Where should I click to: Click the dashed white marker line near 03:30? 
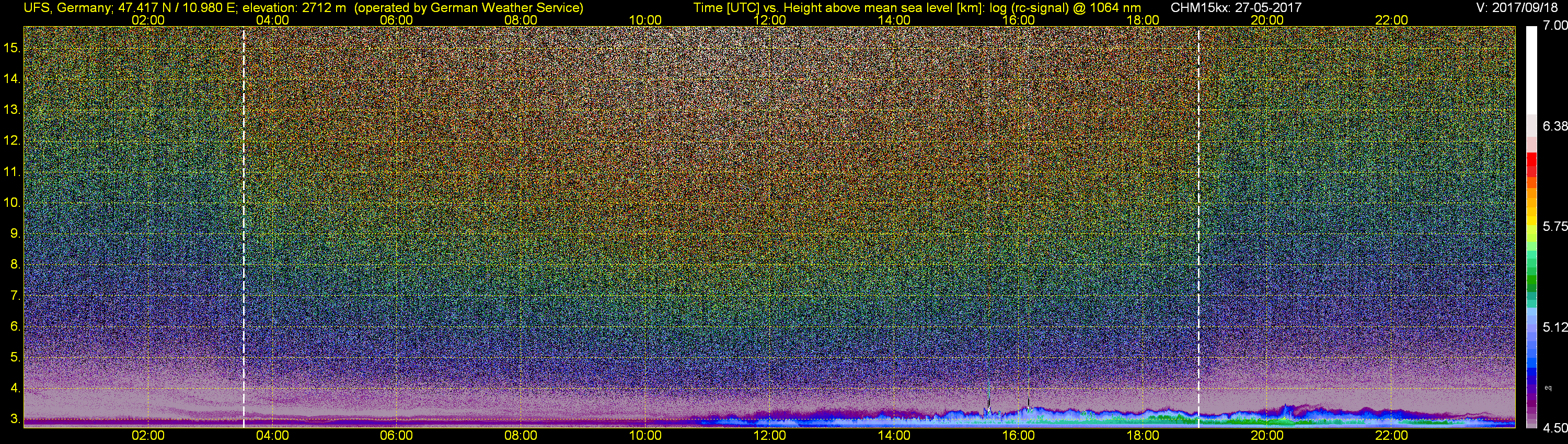tap(244, 227)
